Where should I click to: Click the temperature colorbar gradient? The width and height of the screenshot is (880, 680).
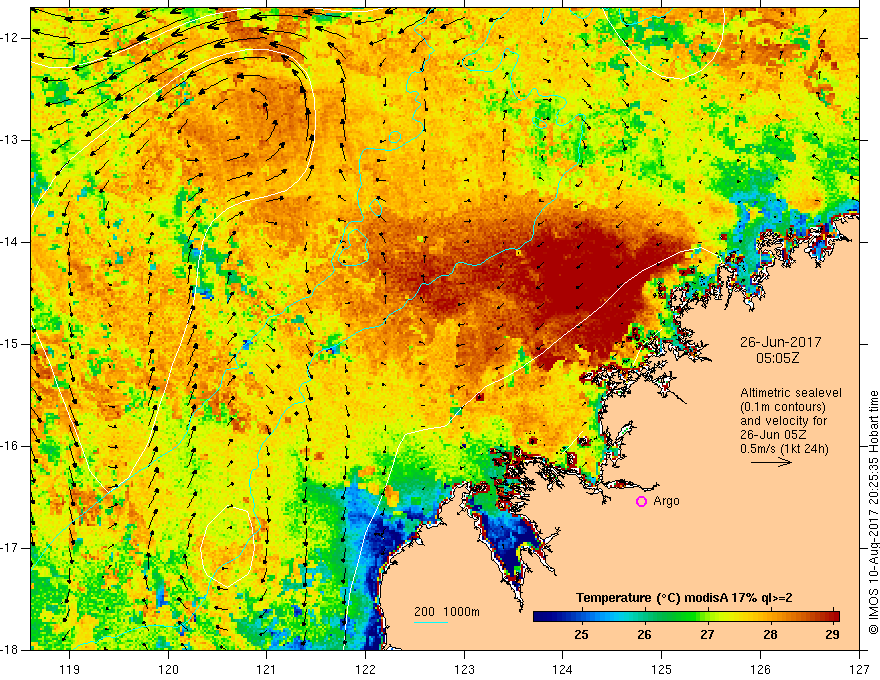tap(686, 616)
